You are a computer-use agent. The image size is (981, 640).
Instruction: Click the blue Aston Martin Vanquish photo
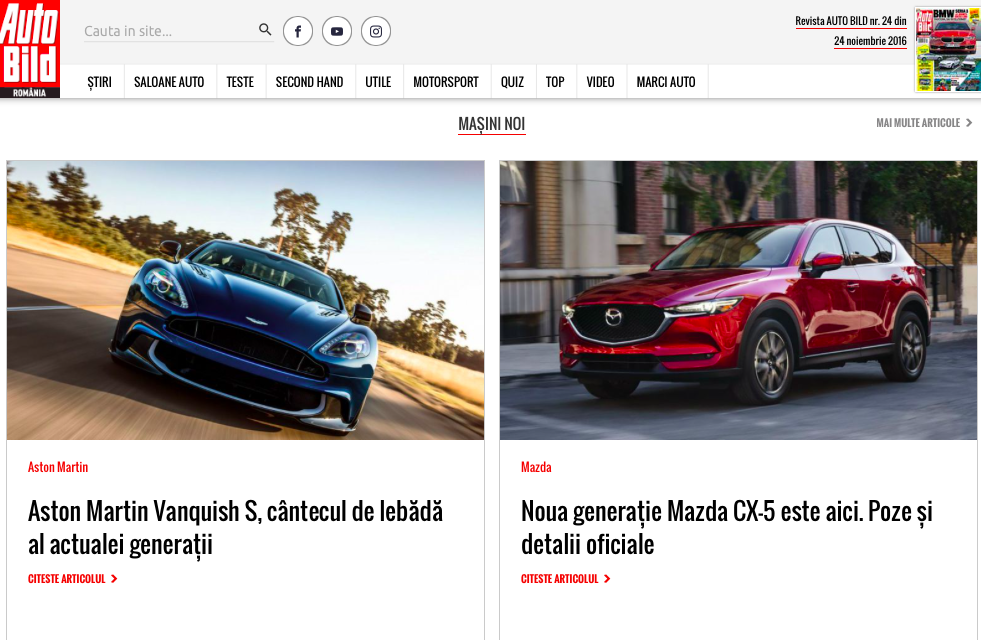pyautogui.click(x=245, y=300)
